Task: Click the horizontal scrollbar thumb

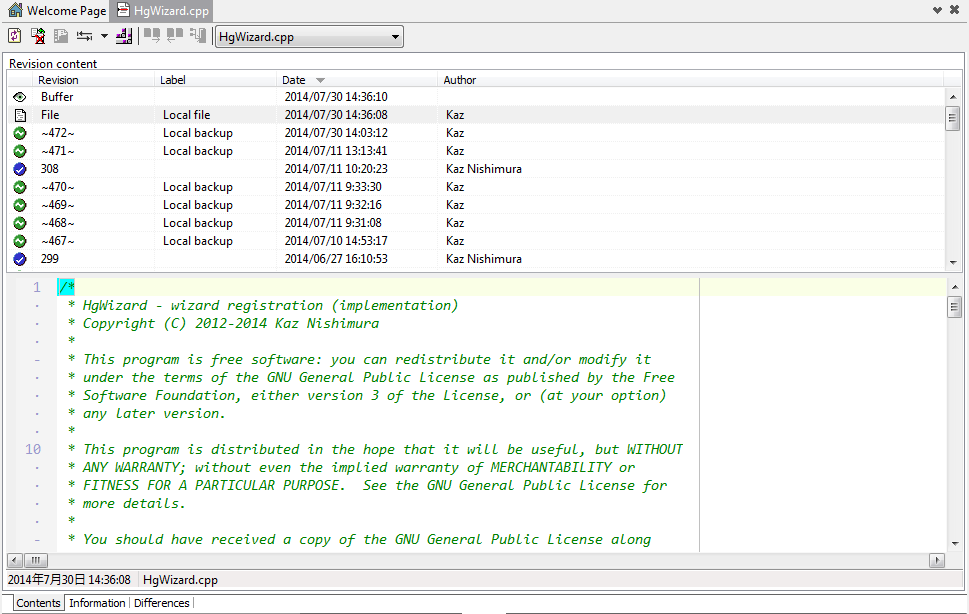Action: point(35,560)
